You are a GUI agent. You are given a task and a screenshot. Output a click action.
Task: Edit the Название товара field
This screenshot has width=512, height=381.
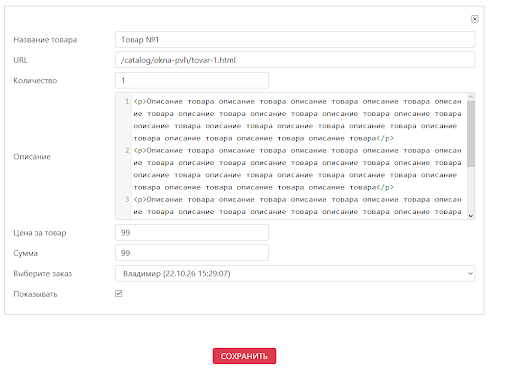(295, 40)
